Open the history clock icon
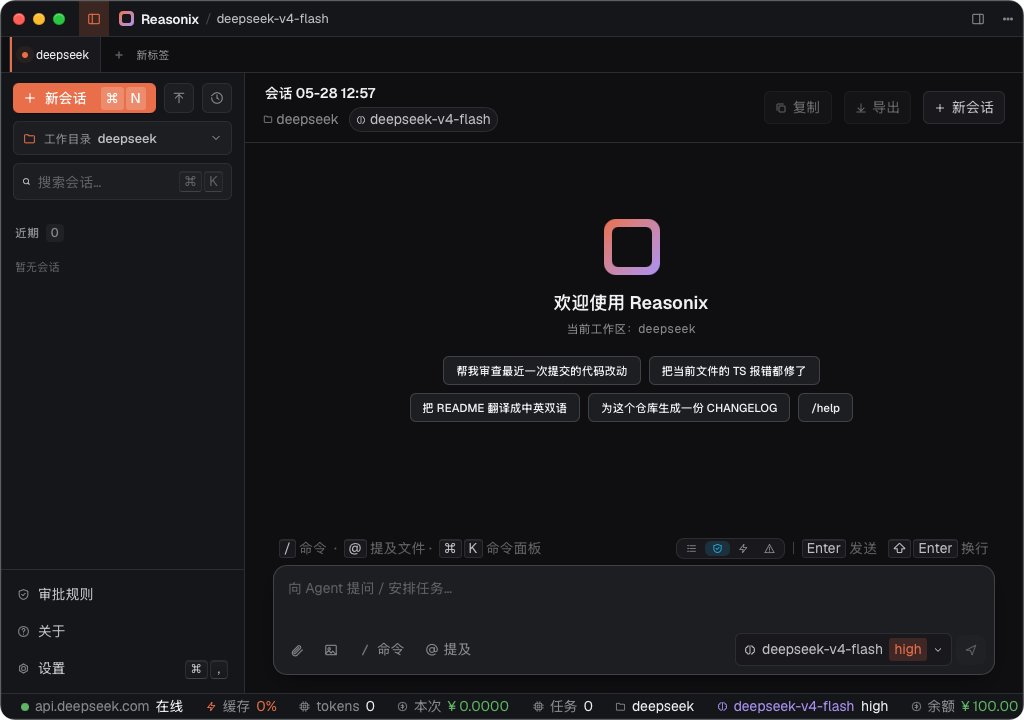The height and width of the screenshot is (720, 1024). tap(217, 98)
